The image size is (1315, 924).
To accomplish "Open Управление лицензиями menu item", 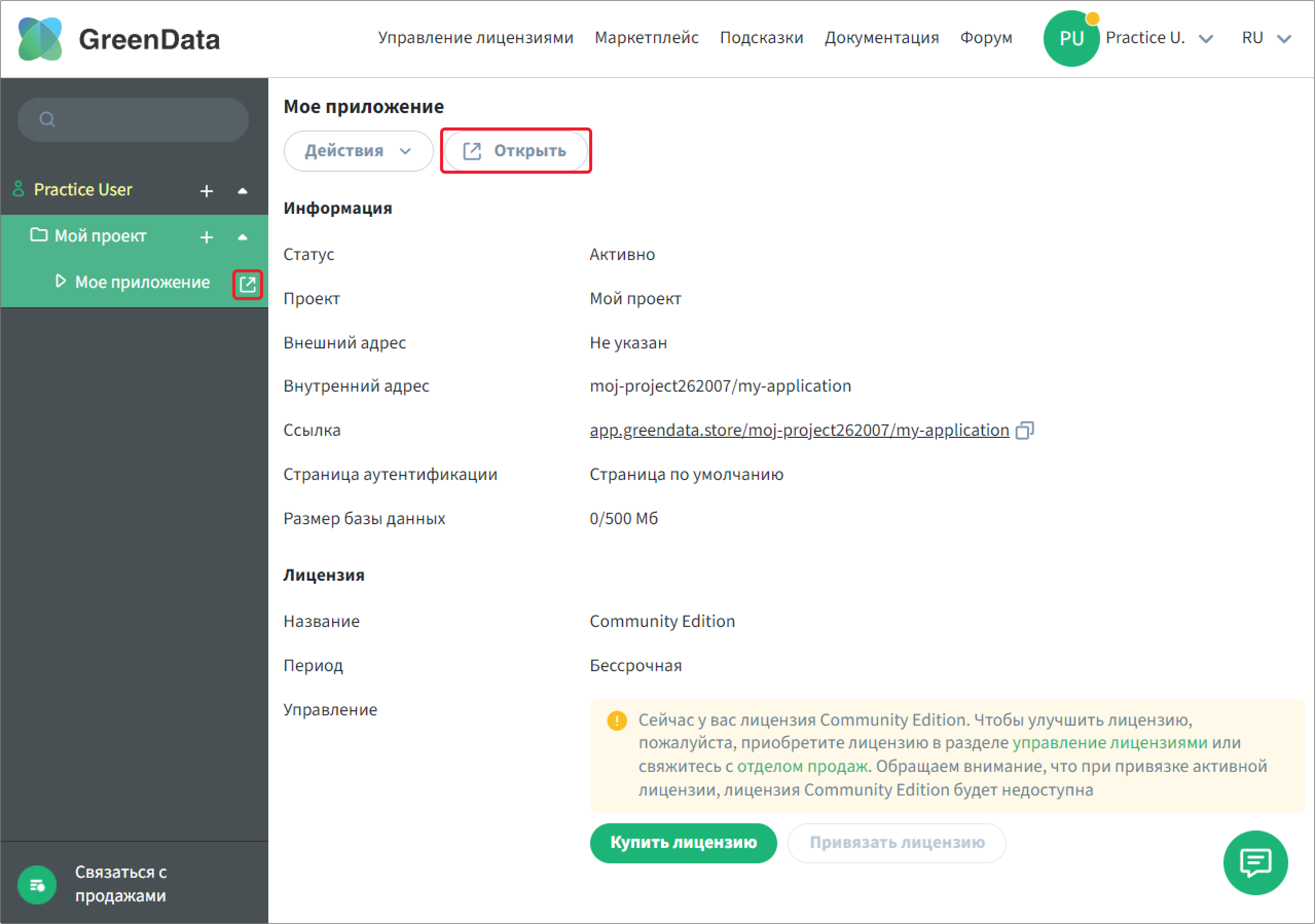I will 476,38.
